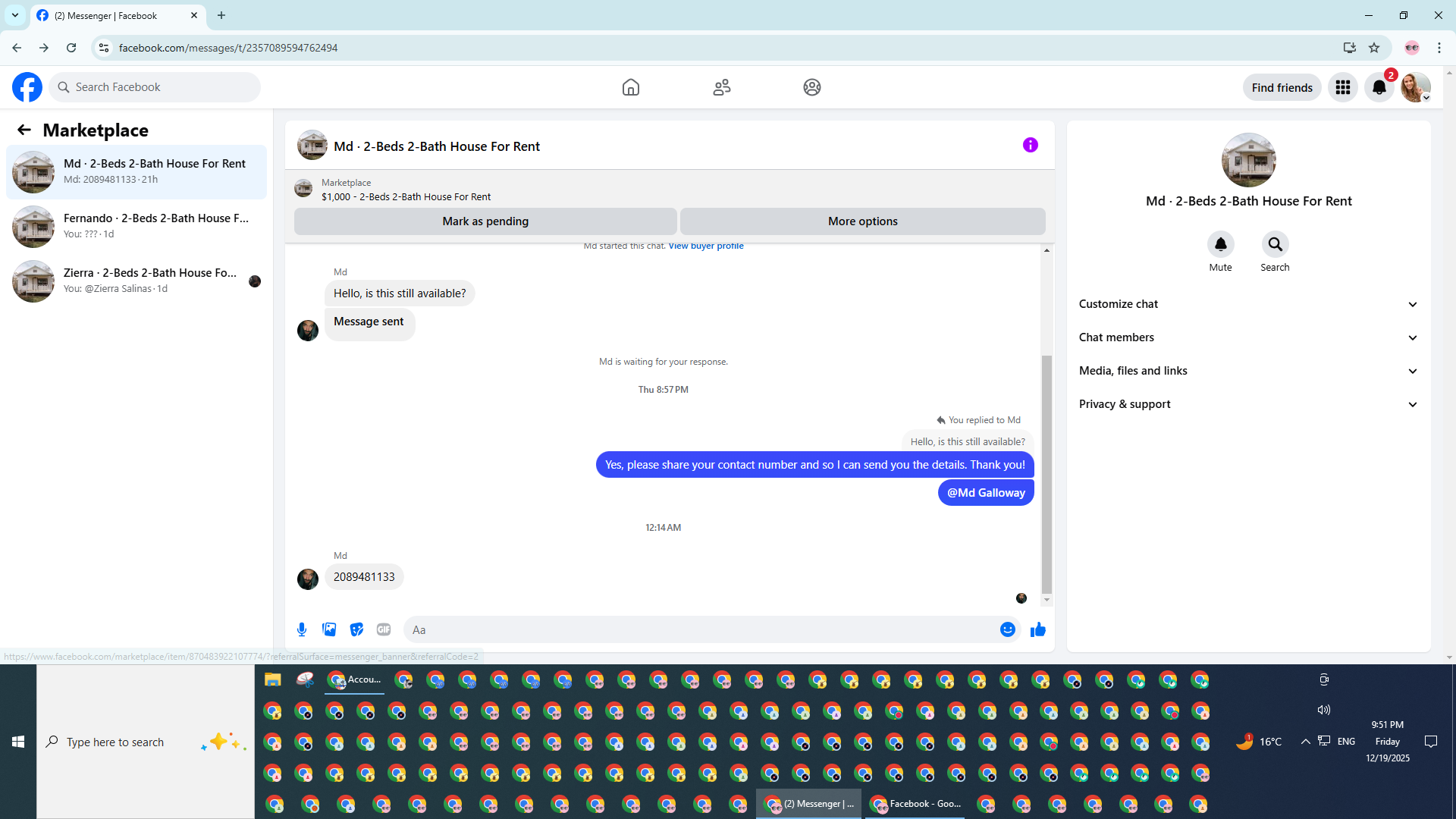Screen dimensions: 1456x819
Task: Open the notifications bell
Action: click(x=1379, y=87)
